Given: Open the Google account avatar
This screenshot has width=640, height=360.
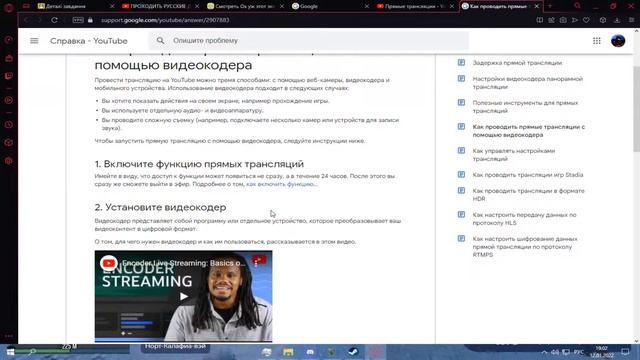Looking at the screenshot, I should 618,41.
